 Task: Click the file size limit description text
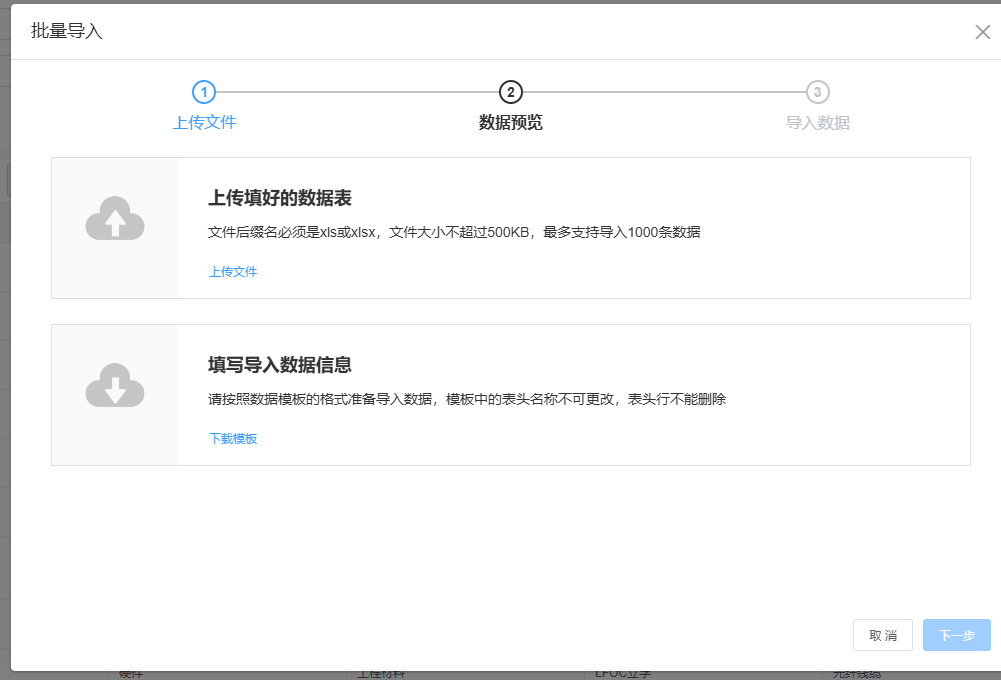pos(454,232)
